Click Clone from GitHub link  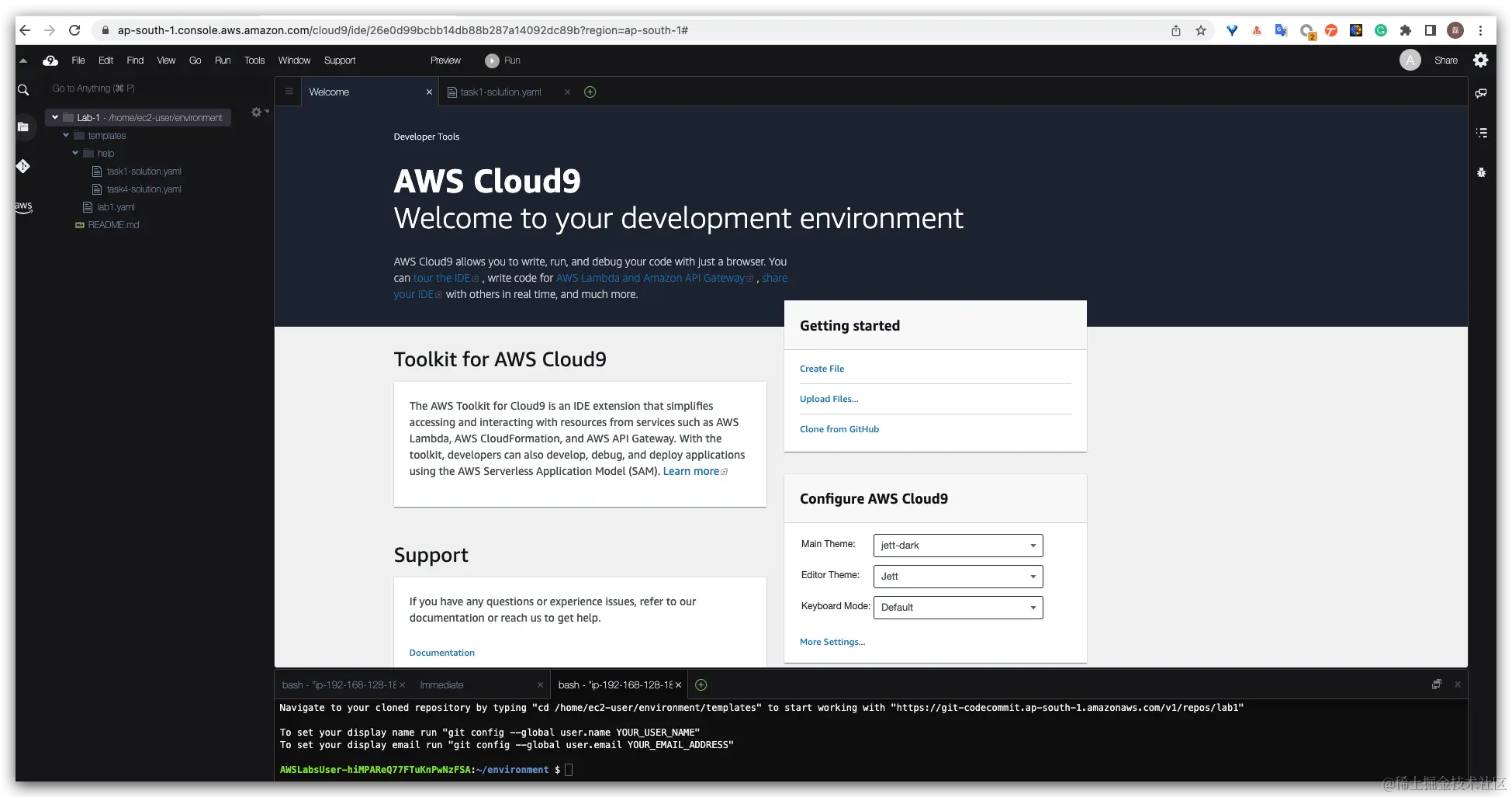(x=839, y=429)
